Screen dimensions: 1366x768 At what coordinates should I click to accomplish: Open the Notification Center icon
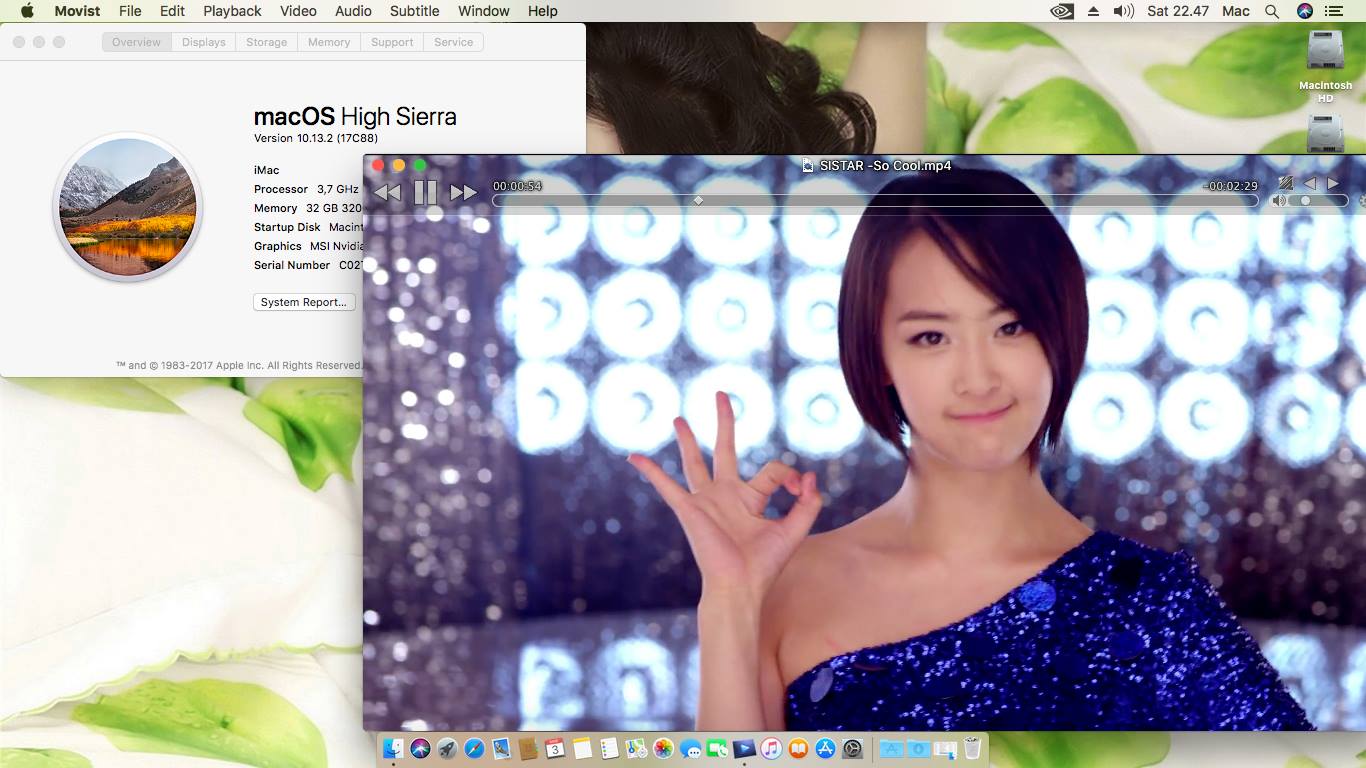pos(1333,11)
